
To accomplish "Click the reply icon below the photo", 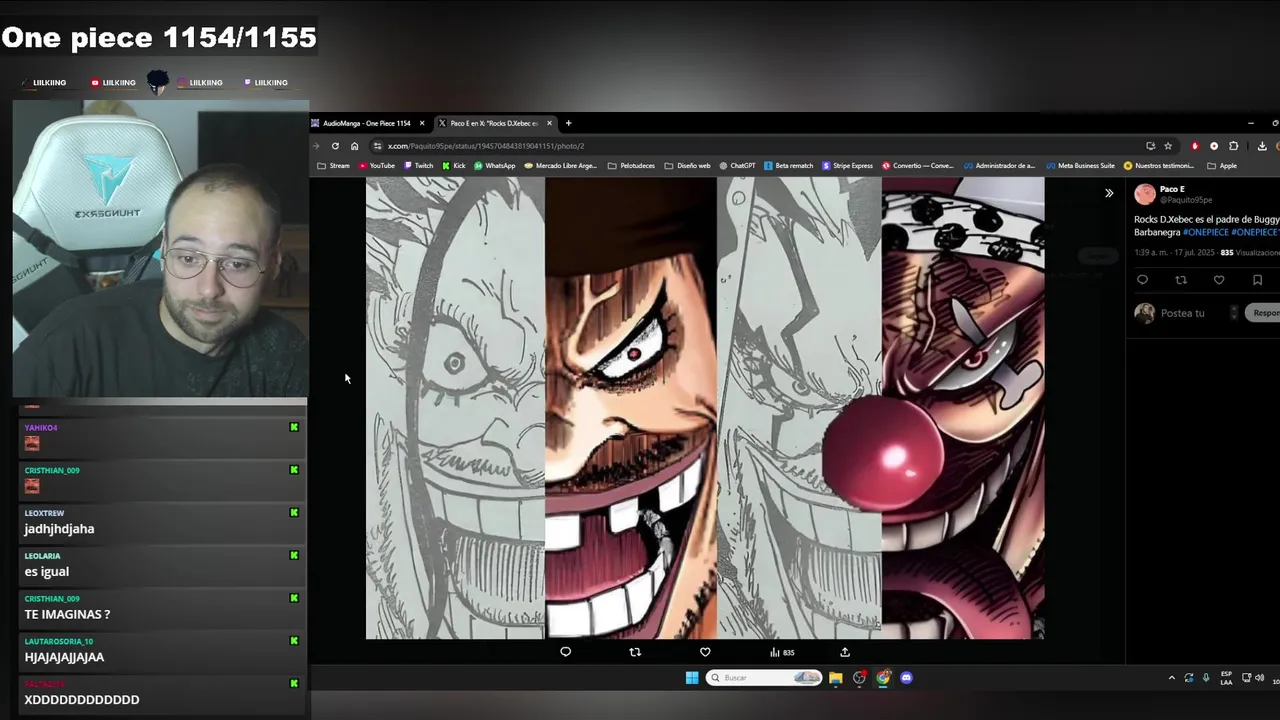I will [565, 652].
